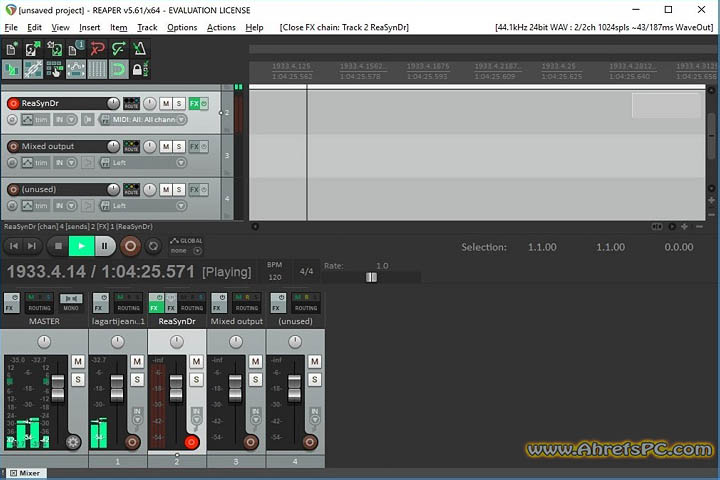
Task: Open the Options menu
Action: click(182, 28)
